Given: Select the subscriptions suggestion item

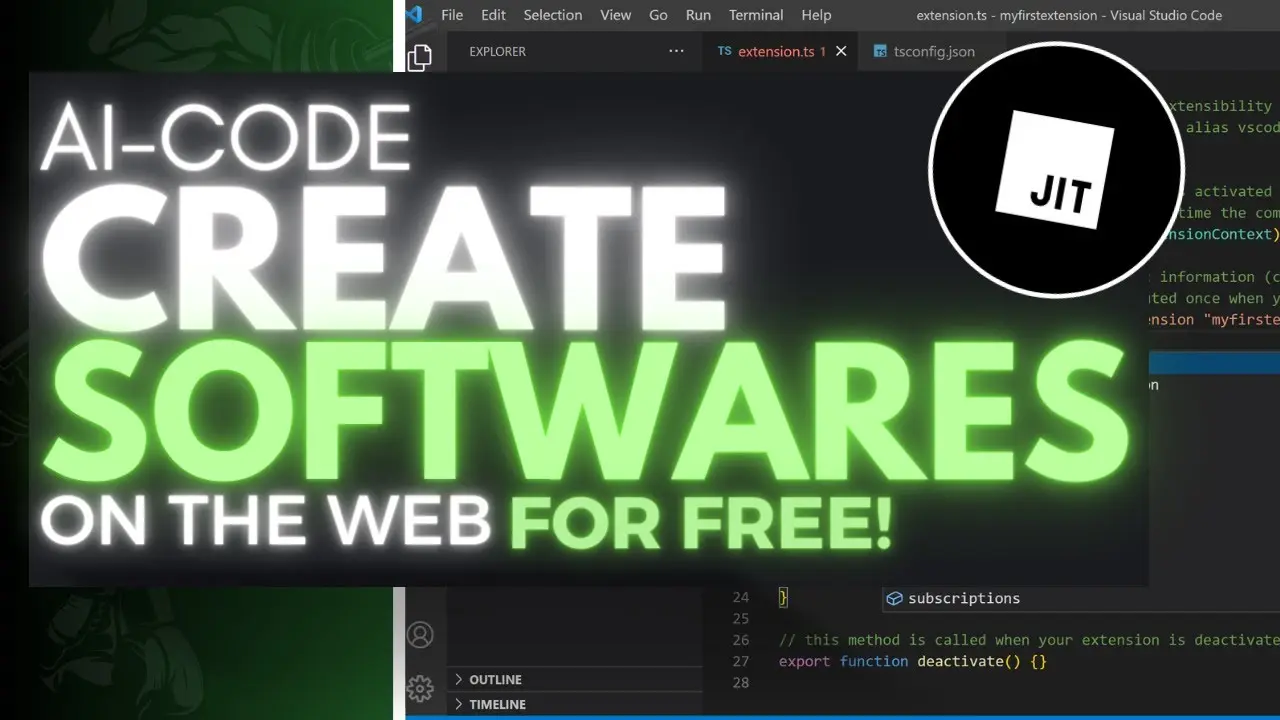Looking at the screenshot, I should pos(1081,598).
